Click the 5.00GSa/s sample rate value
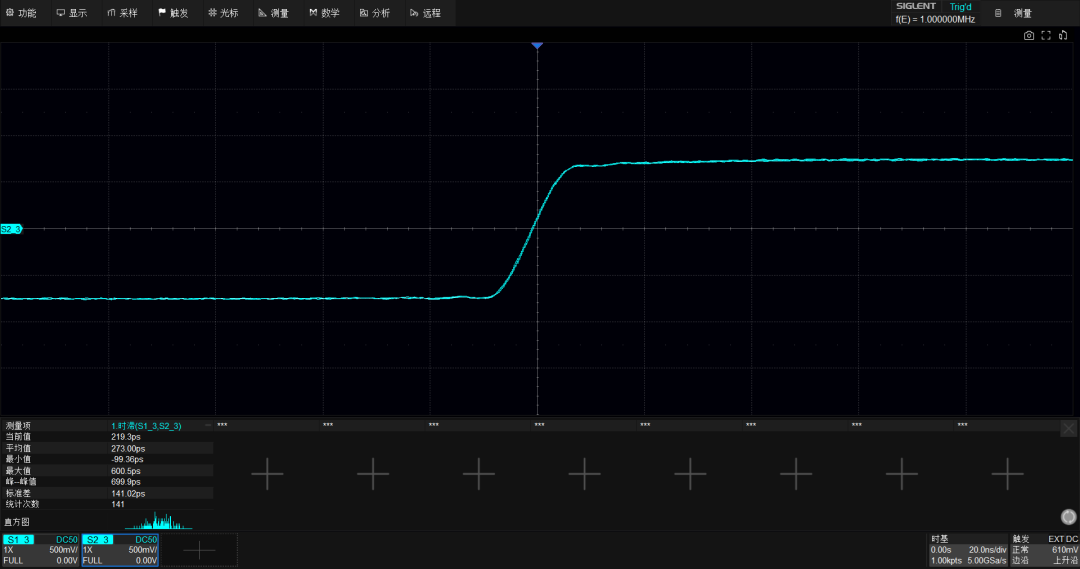 [987, 561]
